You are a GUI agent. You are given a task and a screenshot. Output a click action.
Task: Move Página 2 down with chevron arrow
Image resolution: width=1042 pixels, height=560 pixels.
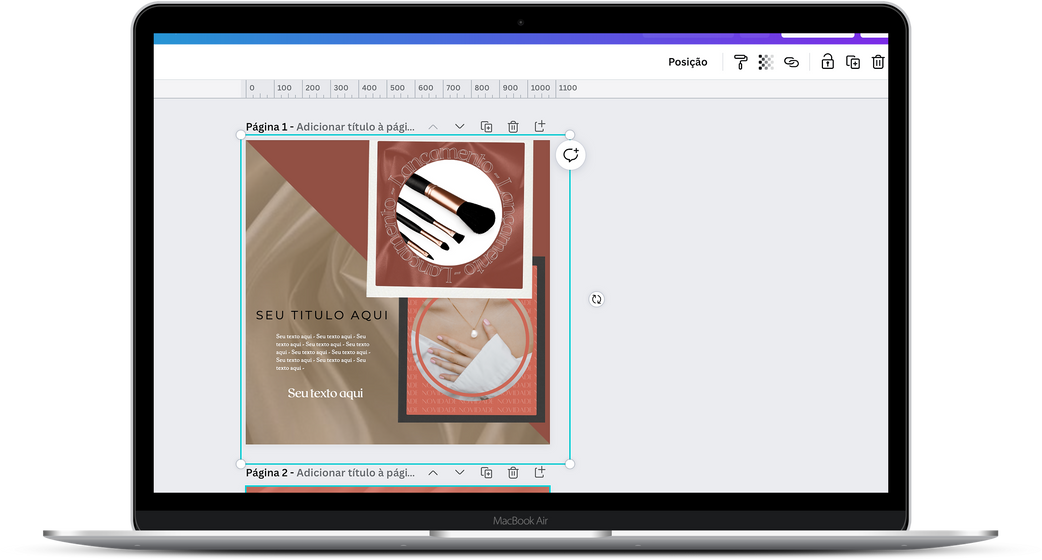460,473
